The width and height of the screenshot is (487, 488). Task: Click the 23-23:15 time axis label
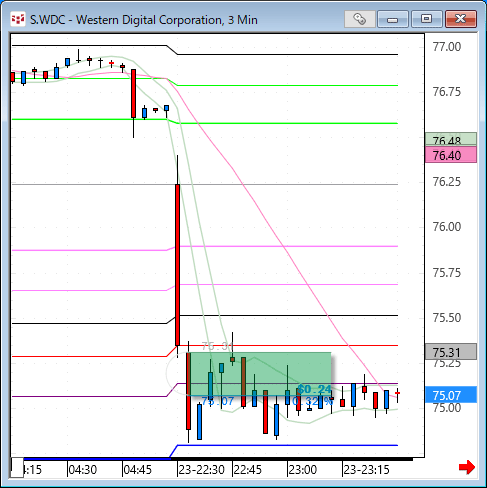click(x=366, y=470)
